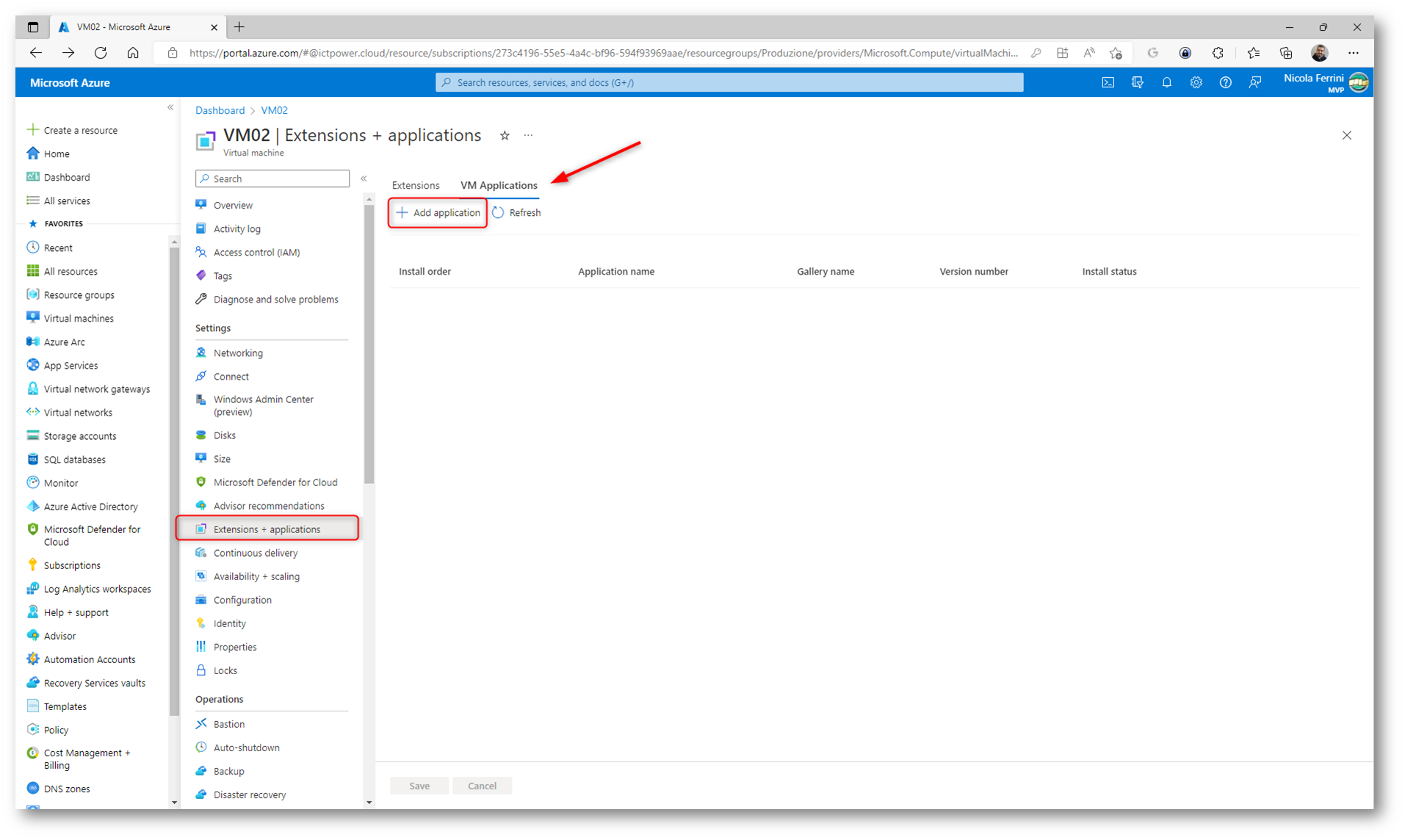Viewport: 1405px width, 840px height.
Task: Open the VM02 breadcrumb link
Action: point(274,110)
